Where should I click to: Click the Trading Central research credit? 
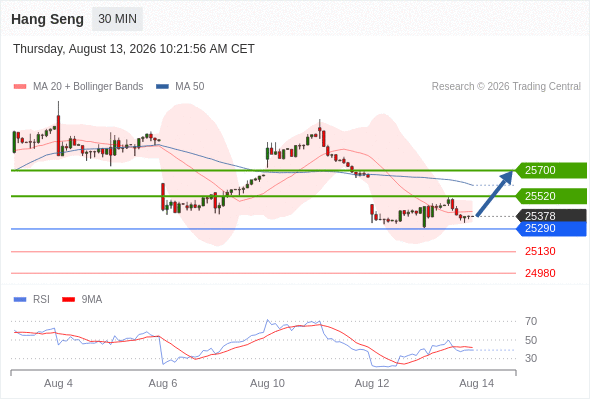coord(506,87)
